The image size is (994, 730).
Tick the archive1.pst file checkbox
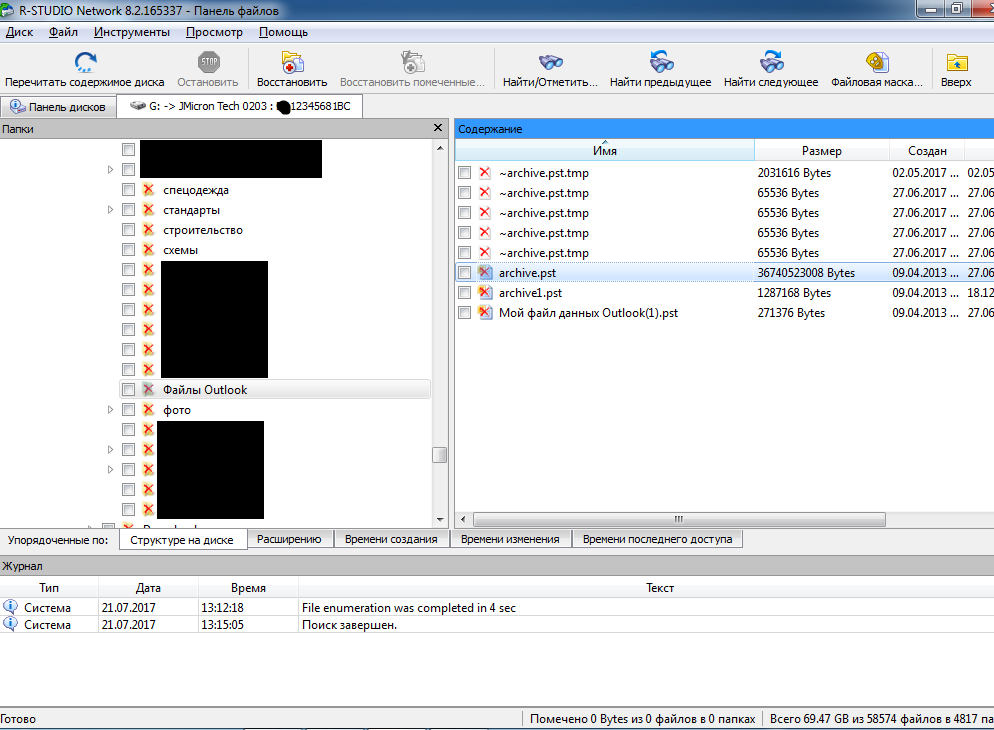point(465,293)
